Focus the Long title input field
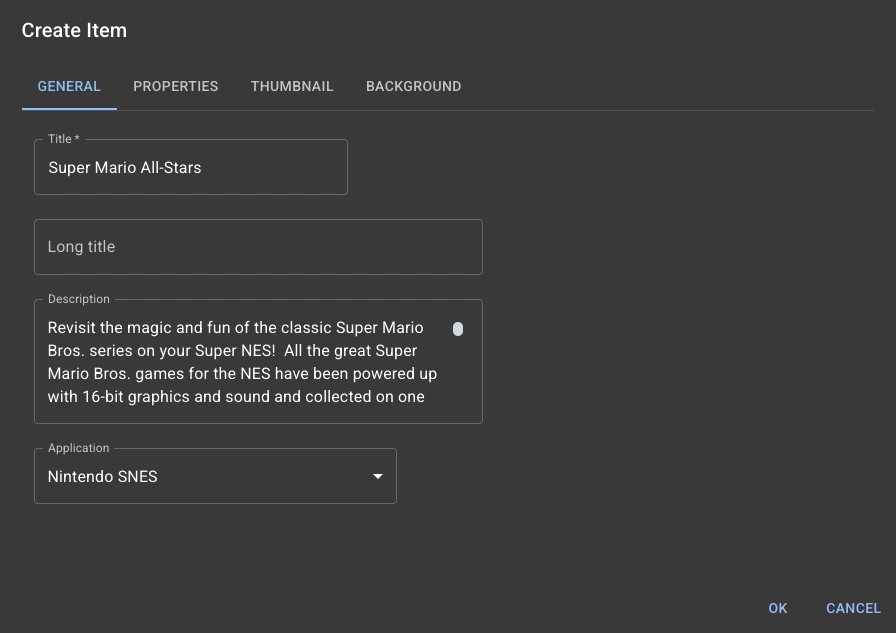This screenshot has width=896, height=633. 258,247
